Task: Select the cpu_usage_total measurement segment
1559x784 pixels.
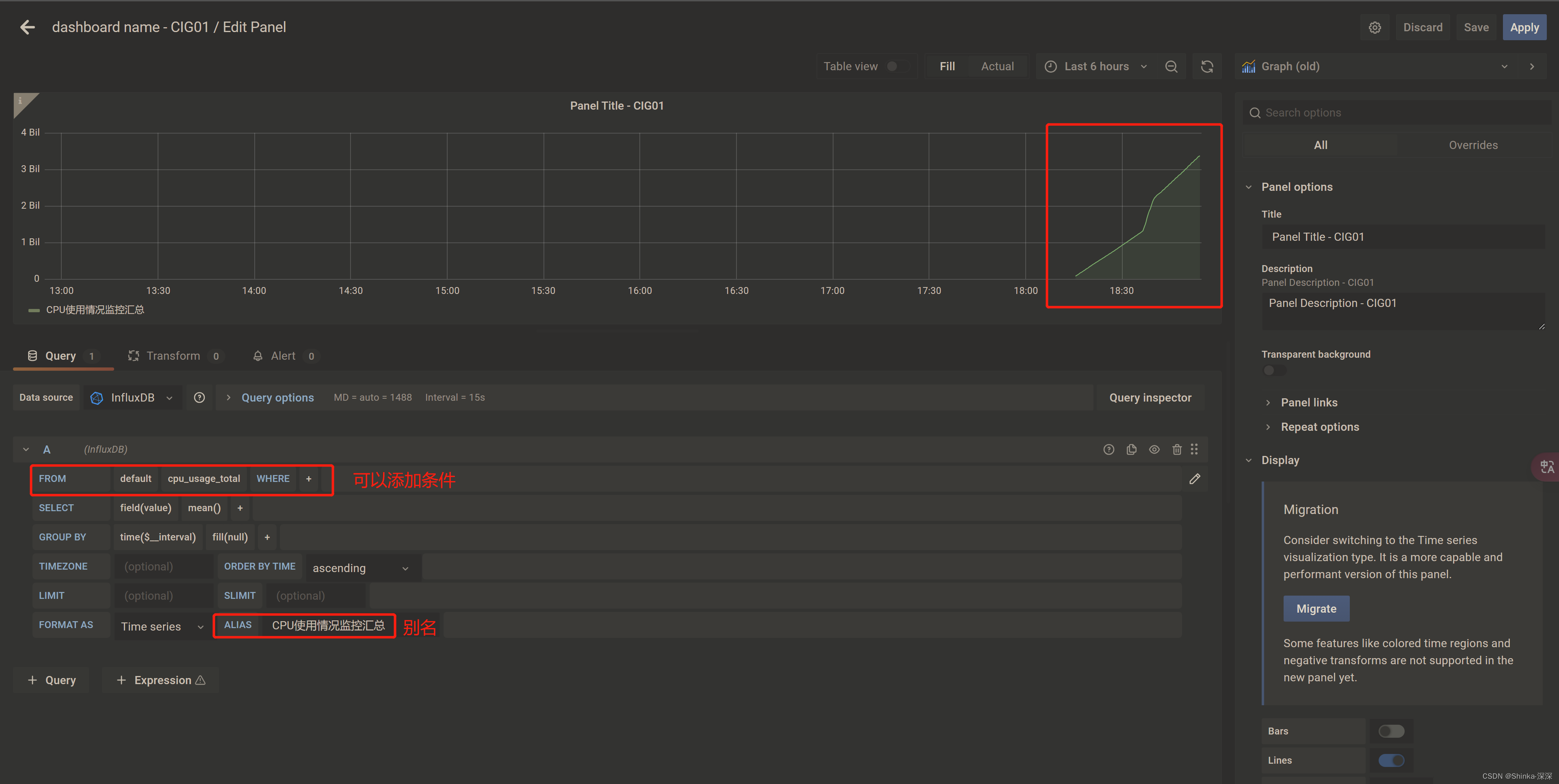Action: click(x=204, y=479)
